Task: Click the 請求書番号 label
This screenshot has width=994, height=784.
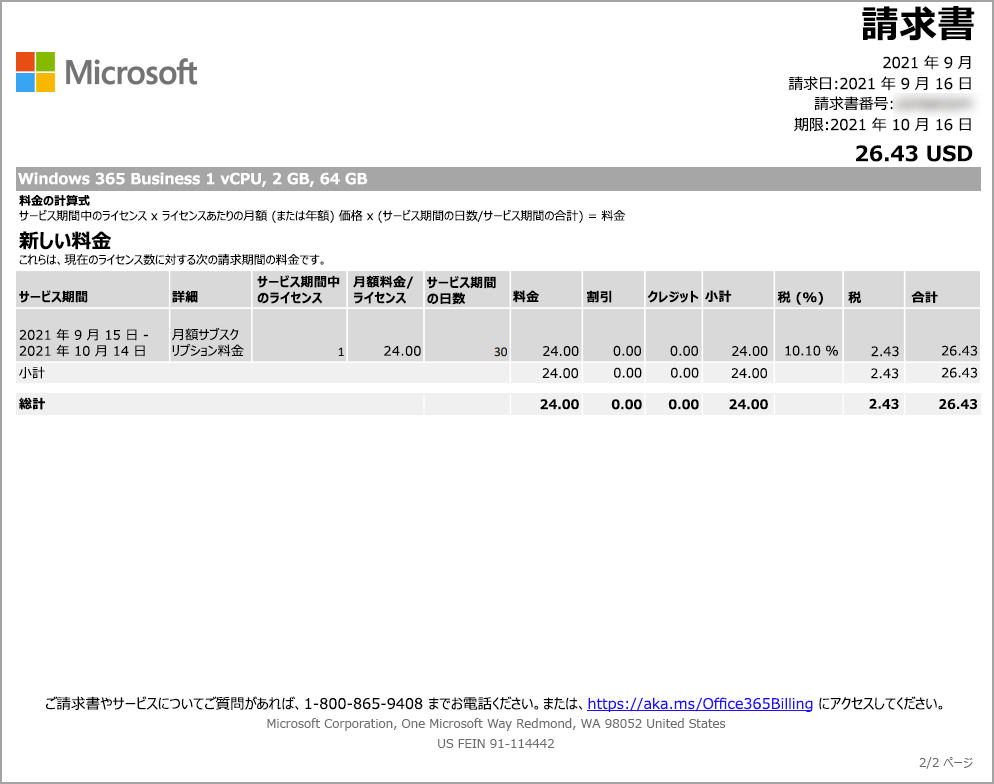Action: pyautogui.click(x=853, y=103)
